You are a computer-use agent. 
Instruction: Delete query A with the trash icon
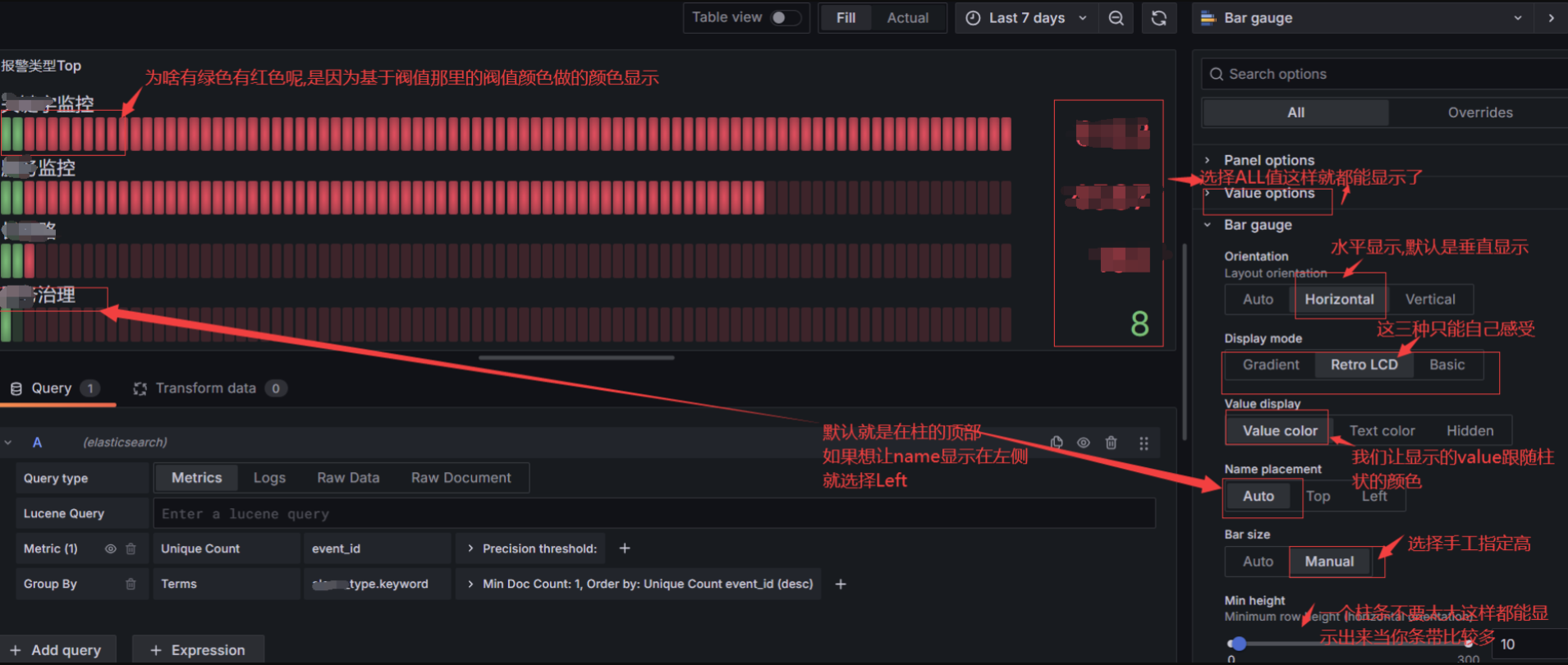[1111, 443]
